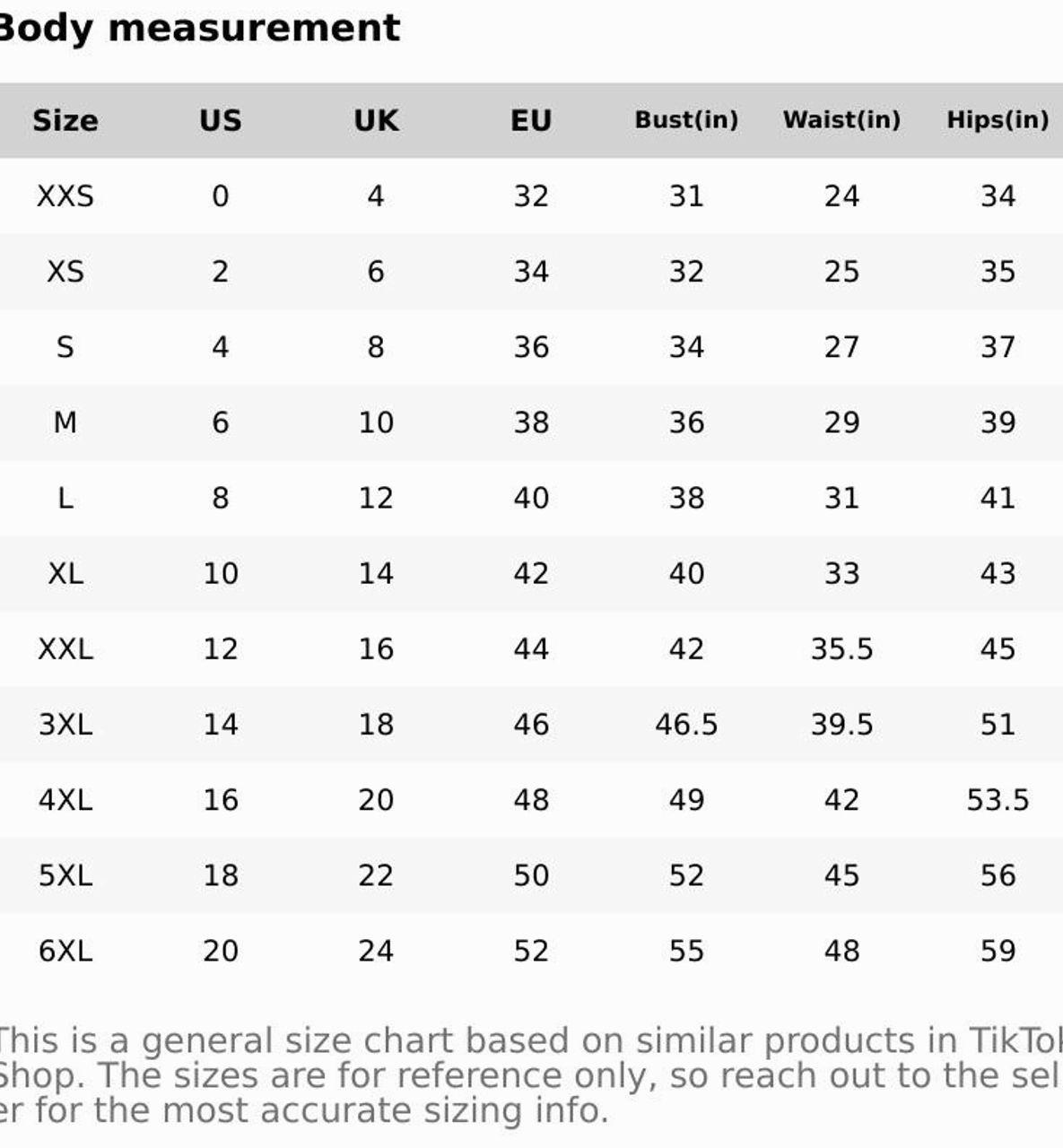This screenshot has height=1148, width=1063.
Task: Select the 6XL size row label
Action: tap(65, 951)
